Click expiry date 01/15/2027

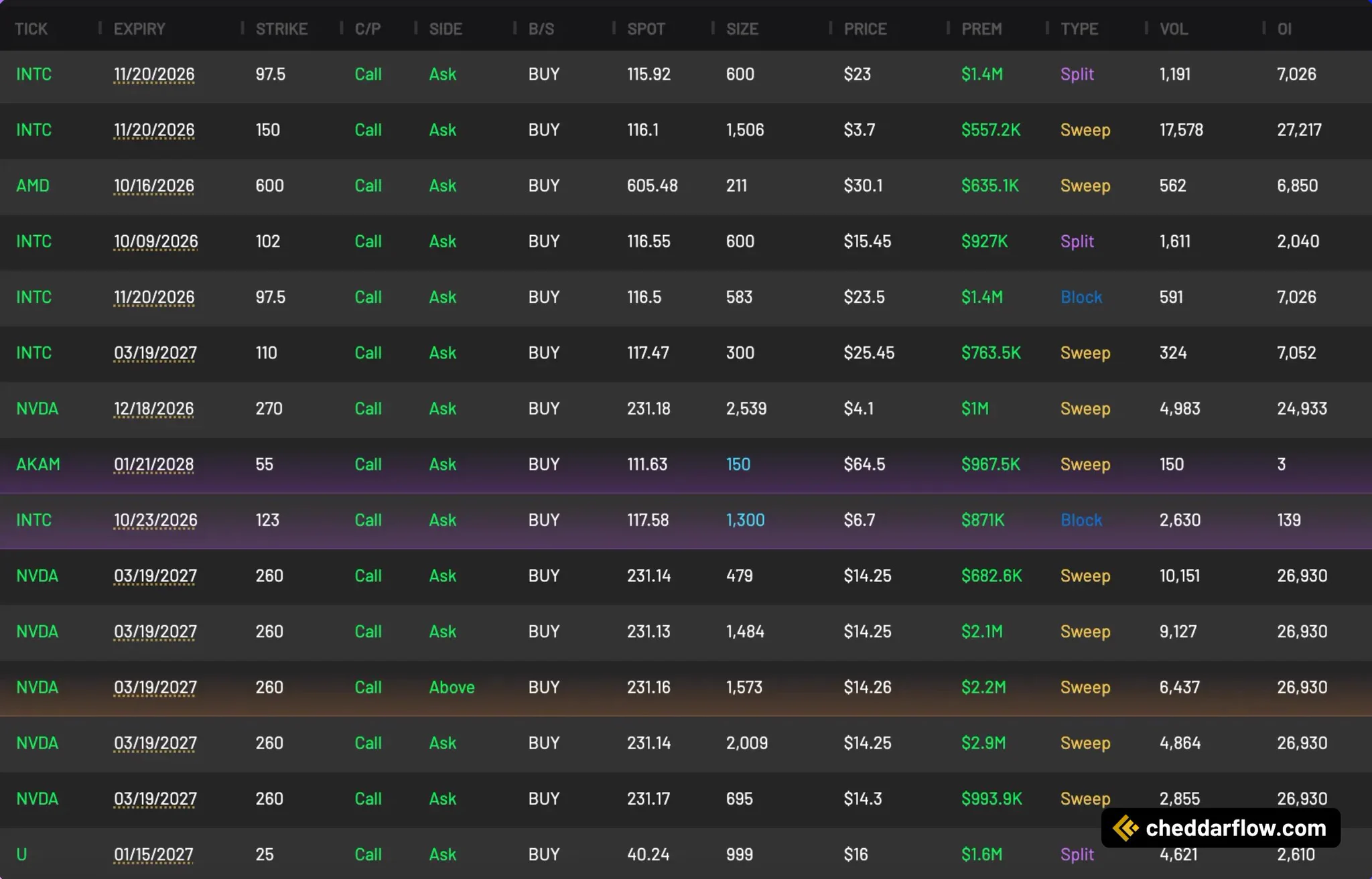tap(153, 854)
